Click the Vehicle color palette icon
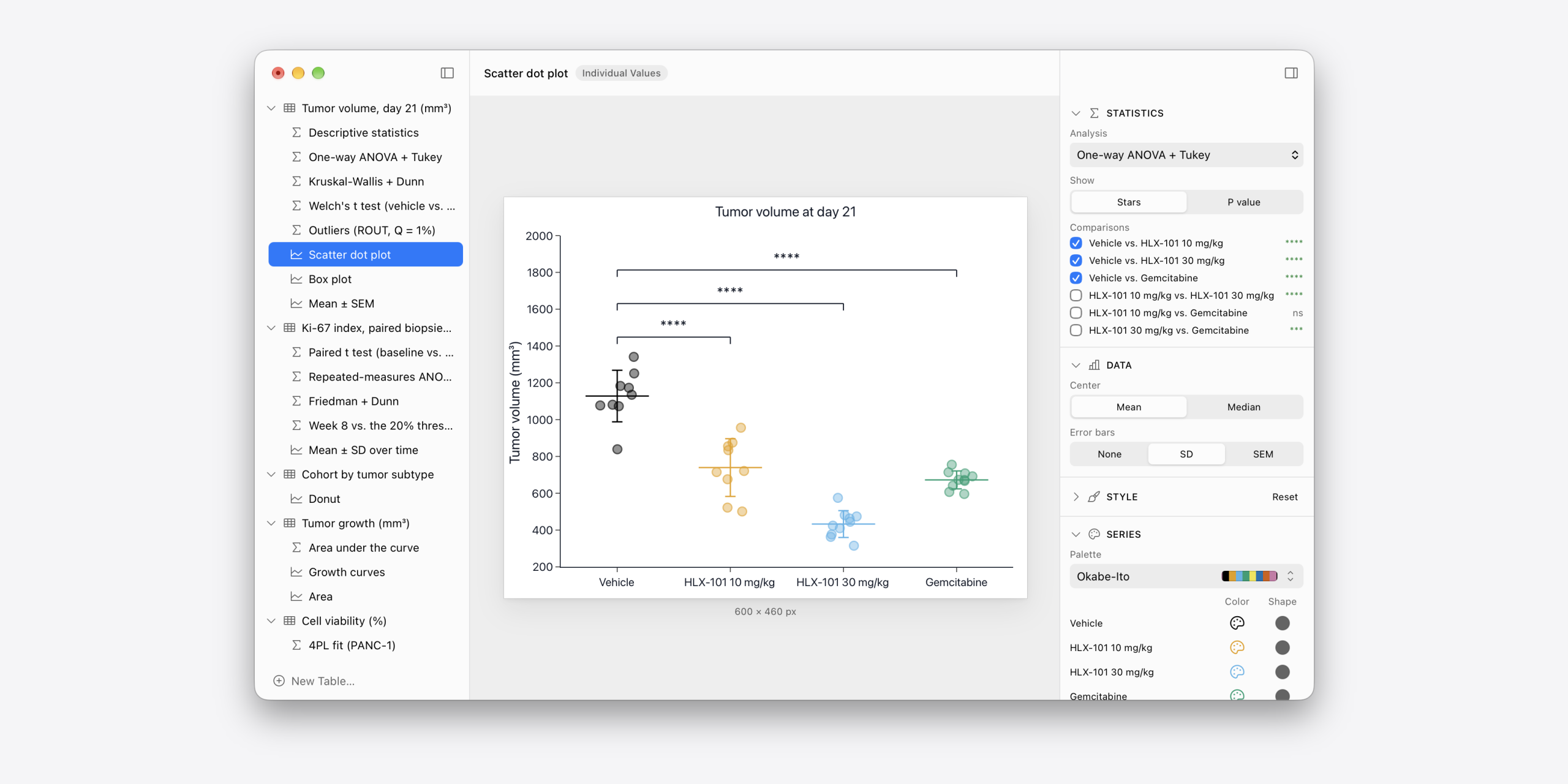Image resolution: width=1568 pixels, height=784 pixels. [1237, 623]
